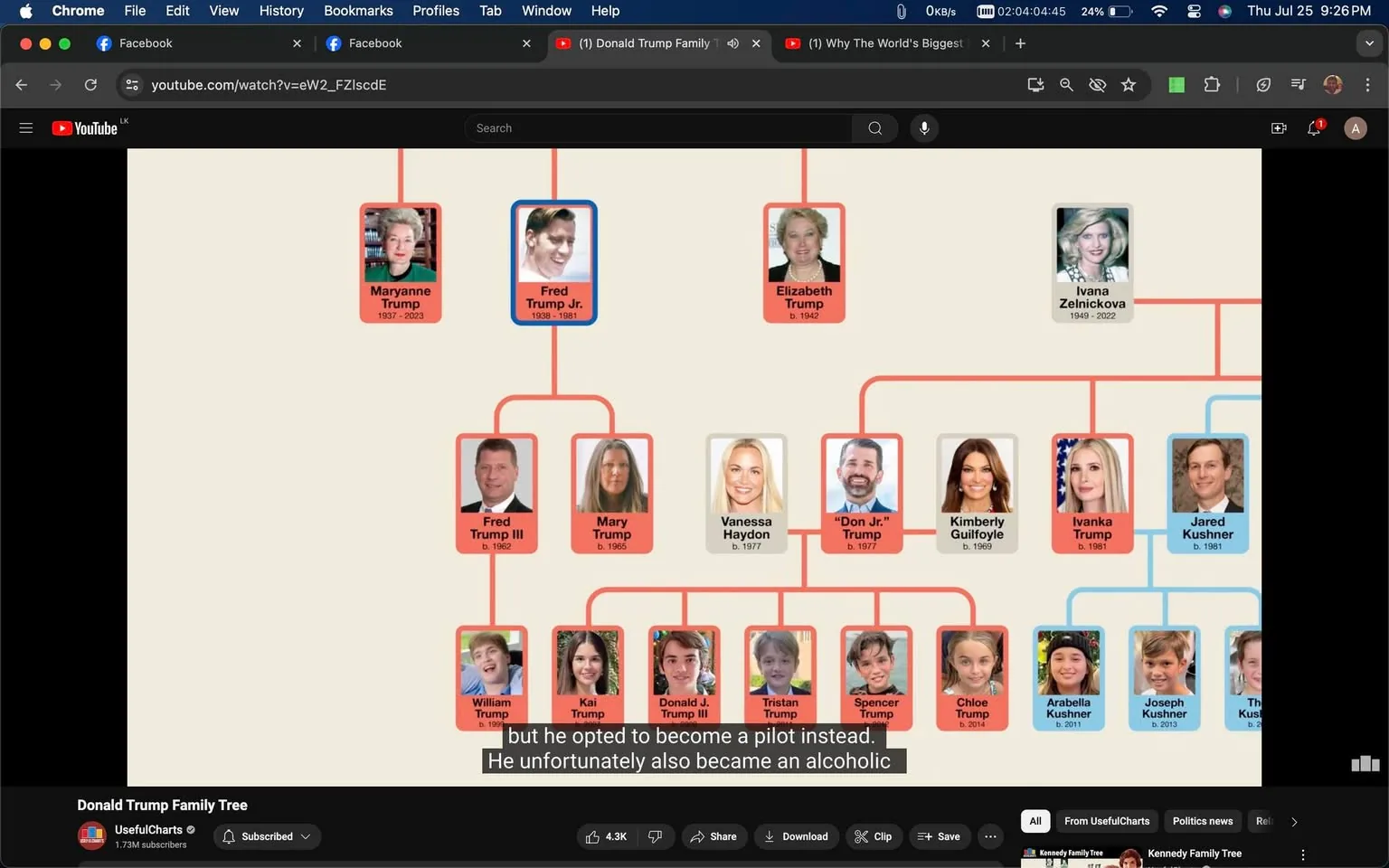Open the Chrome extensions puzzle icon
This screenshot has width=1389, height=868.
click(x=1212, y=84)
